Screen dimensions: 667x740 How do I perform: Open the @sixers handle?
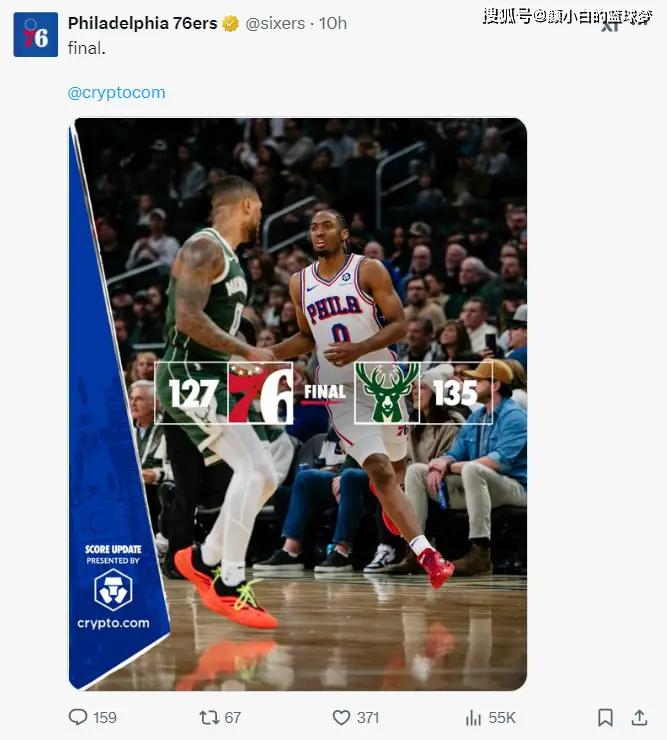click(275, 24)
